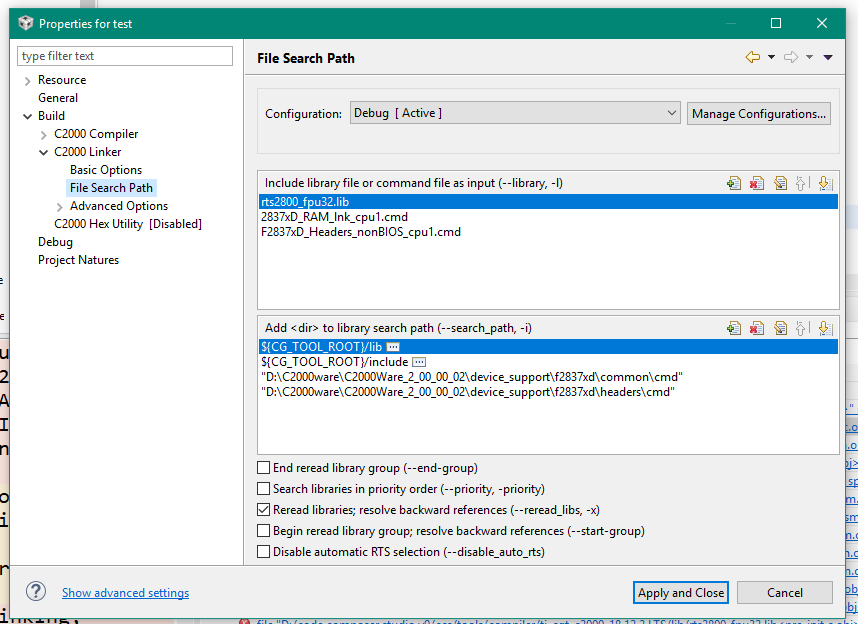Click Add icon in library search path list

click(734, 327)
